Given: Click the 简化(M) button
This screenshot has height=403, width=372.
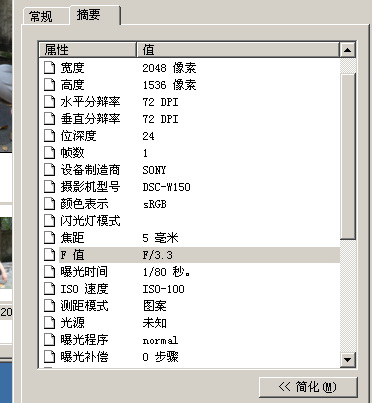Looking at the screenshot, I should pos(308,387).
